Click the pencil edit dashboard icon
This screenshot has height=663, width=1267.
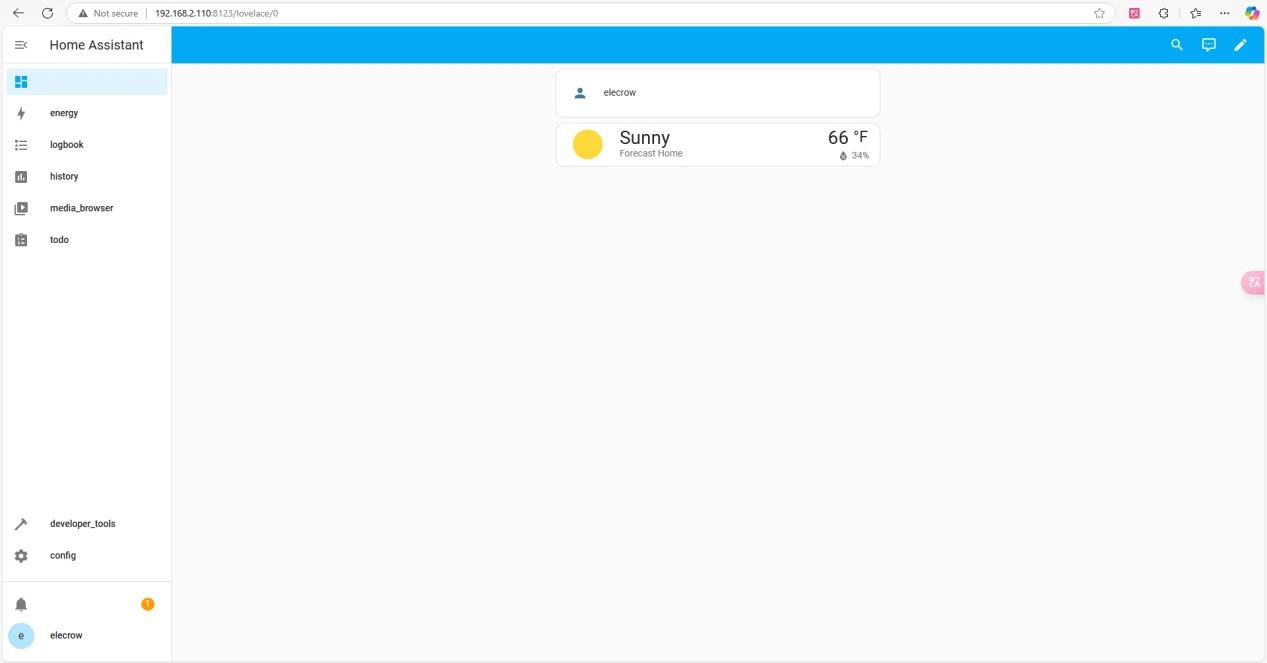pyautogui.click(x=1240, y=45)
